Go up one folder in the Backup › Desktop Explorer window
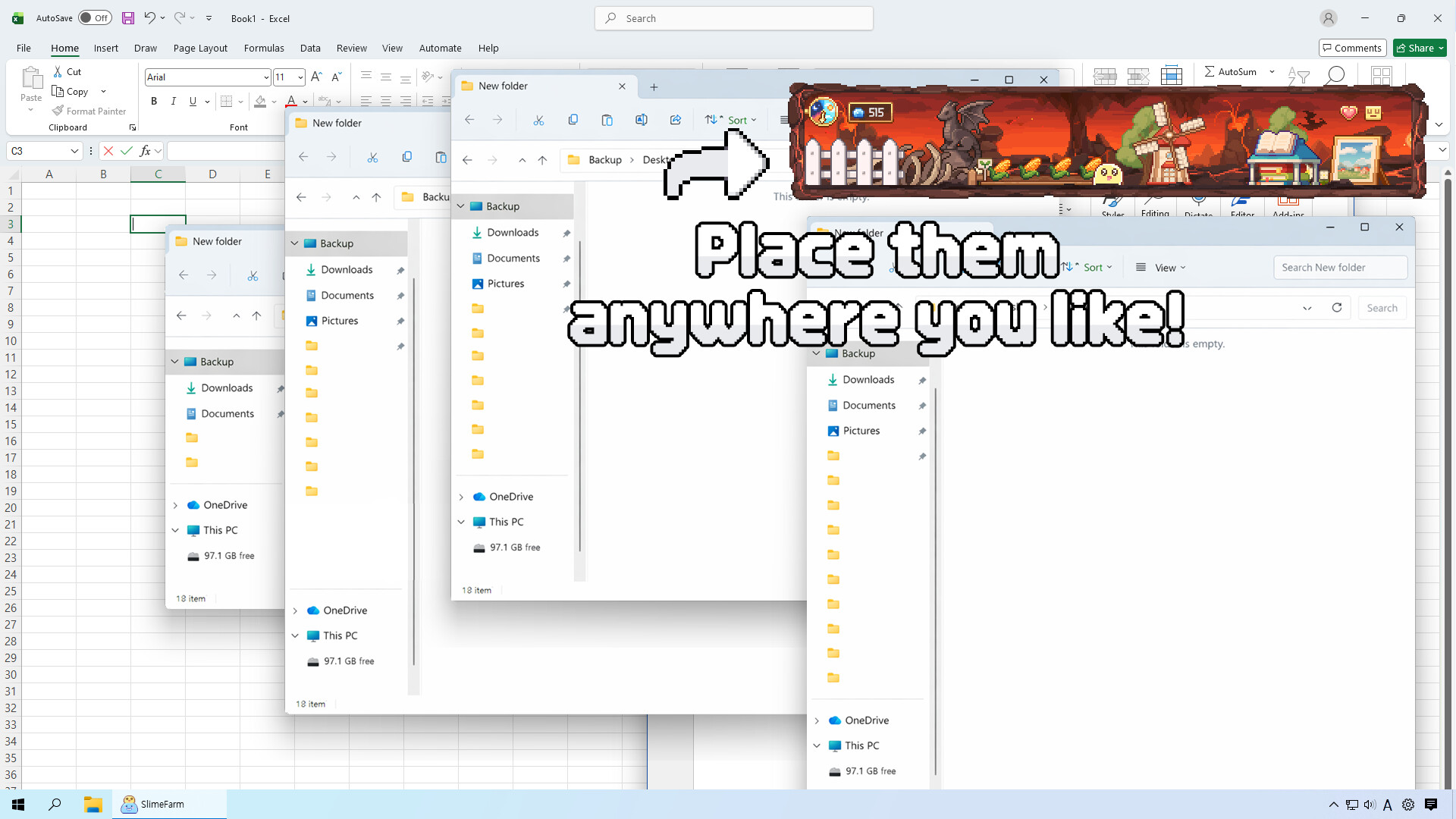 (x=542, y=160)
